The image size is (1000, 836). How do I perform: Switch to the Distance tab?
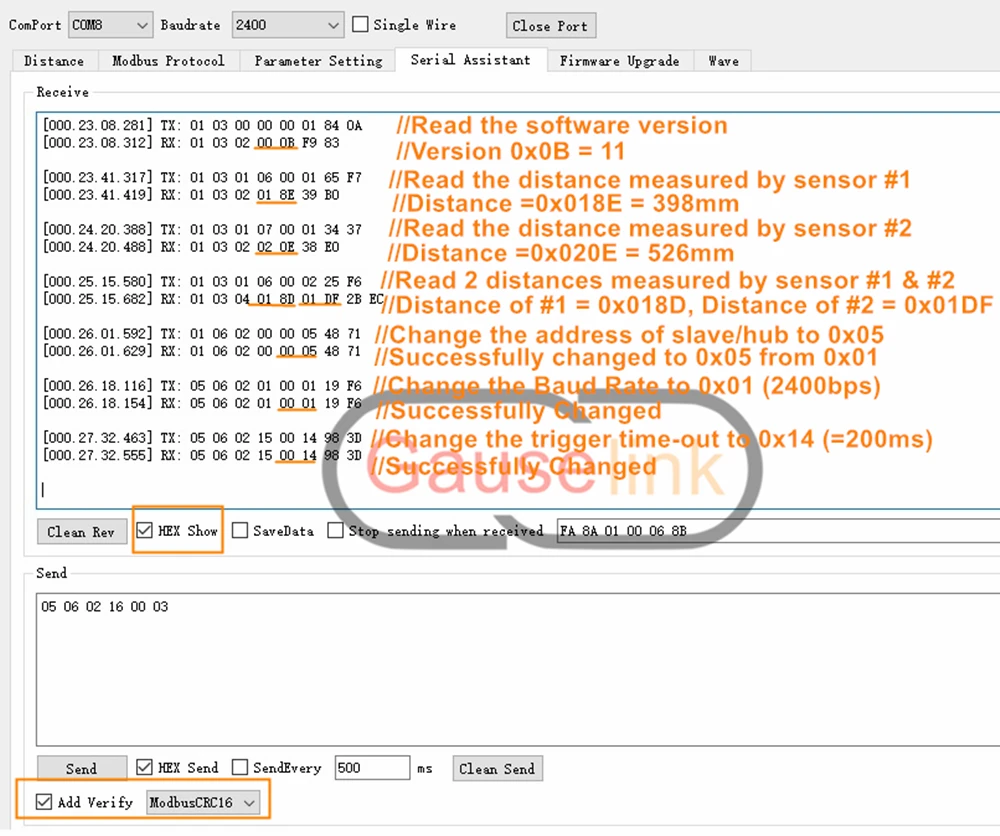pos(54,61)
